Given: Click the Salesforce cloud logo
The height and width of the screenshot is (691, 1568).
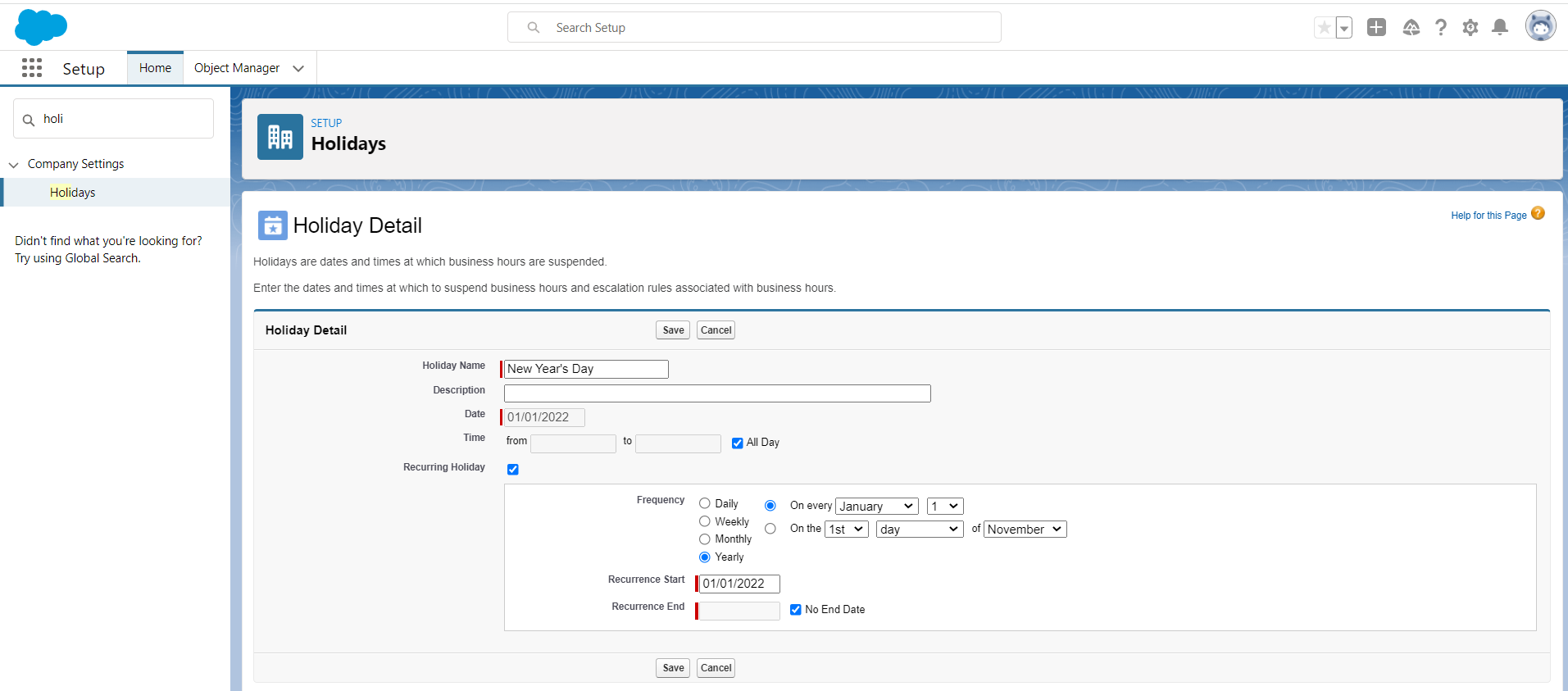Looking at the screenshot, I should (41, 27).
